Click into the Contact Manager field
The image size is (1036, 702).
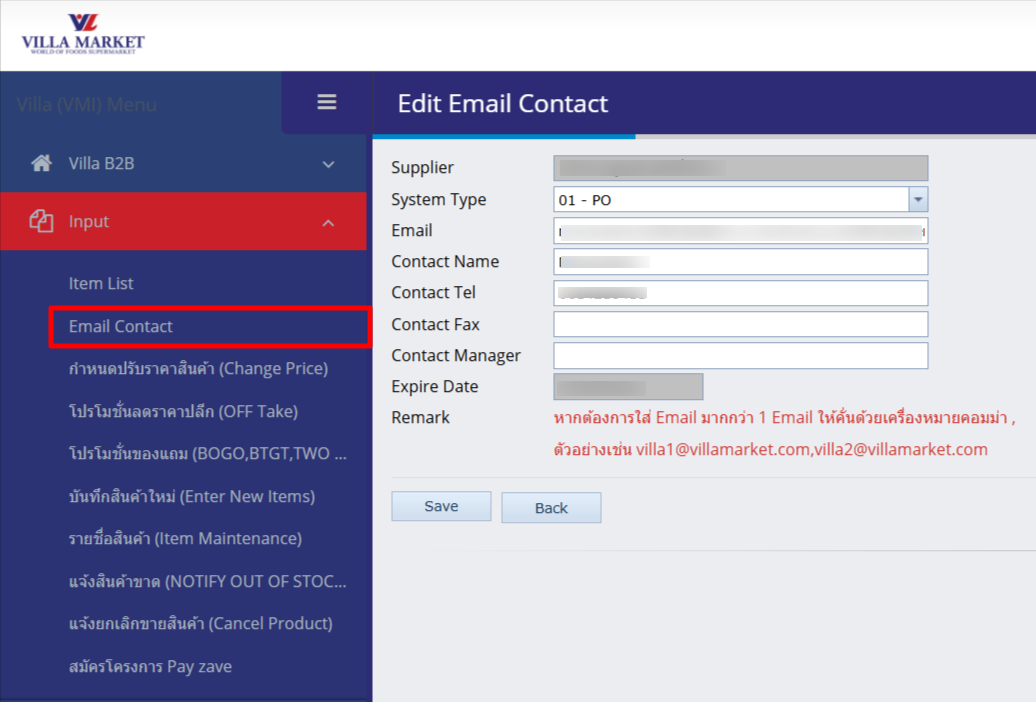(x=740, y=356)
